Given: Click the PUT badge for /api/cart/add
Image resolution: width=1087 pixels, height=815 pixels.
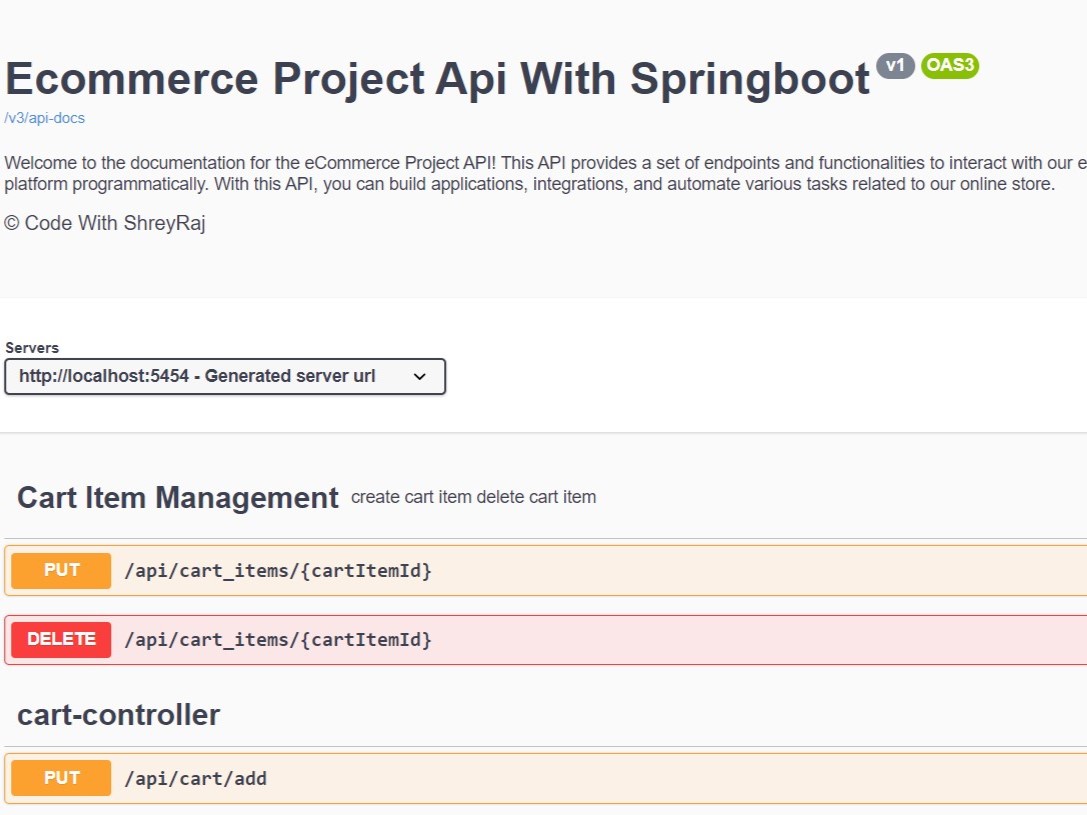Looking at the screenshot, I should click(x=61, y=778).
